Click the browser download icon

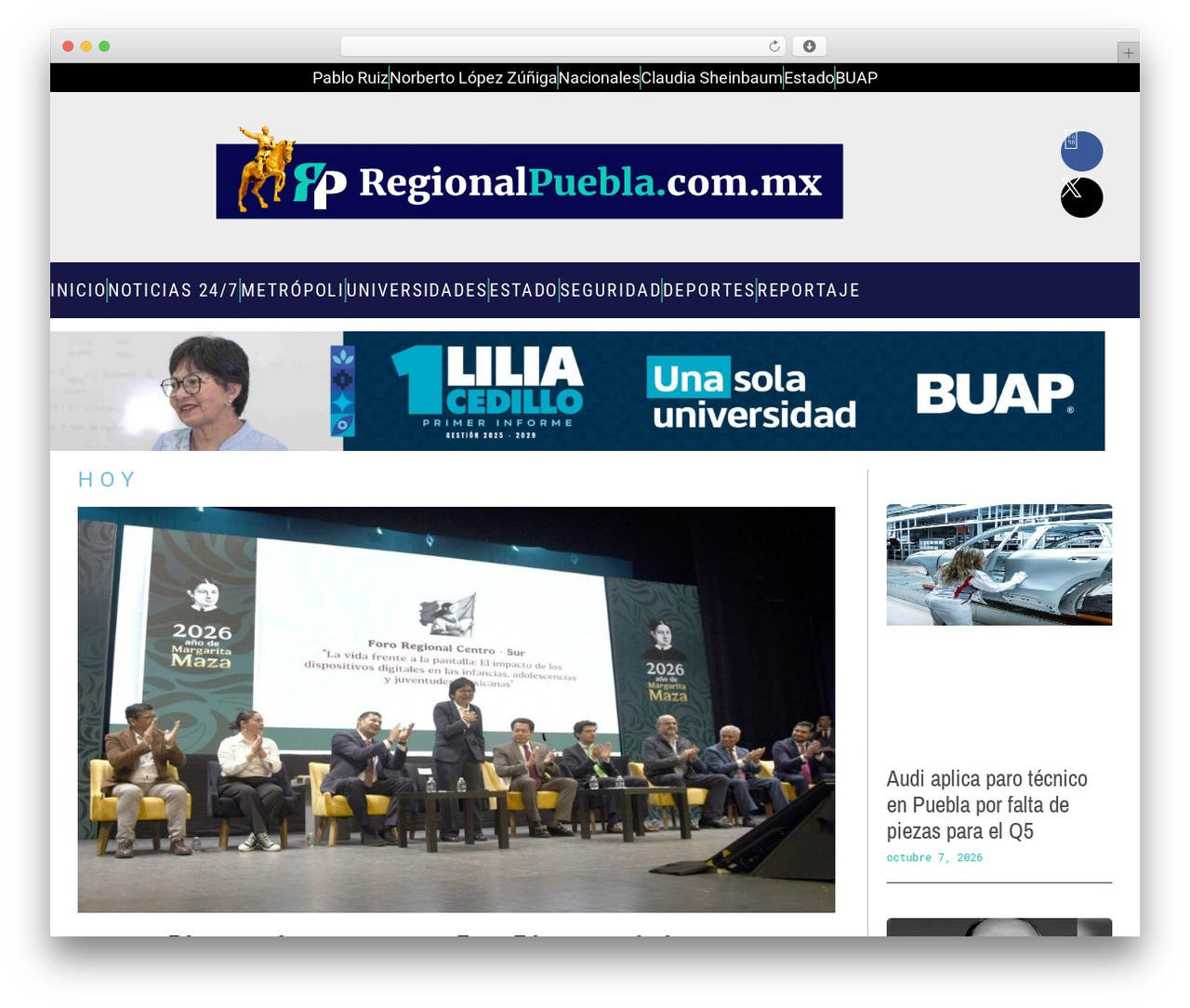809,46
